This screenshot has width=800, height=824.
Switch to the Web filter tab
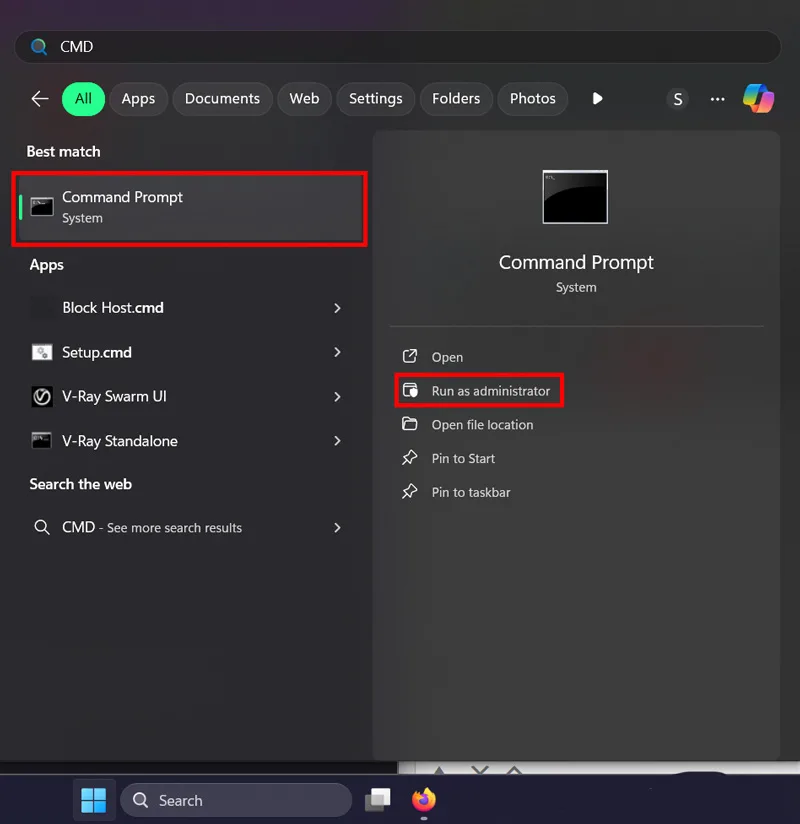[304, 99]
